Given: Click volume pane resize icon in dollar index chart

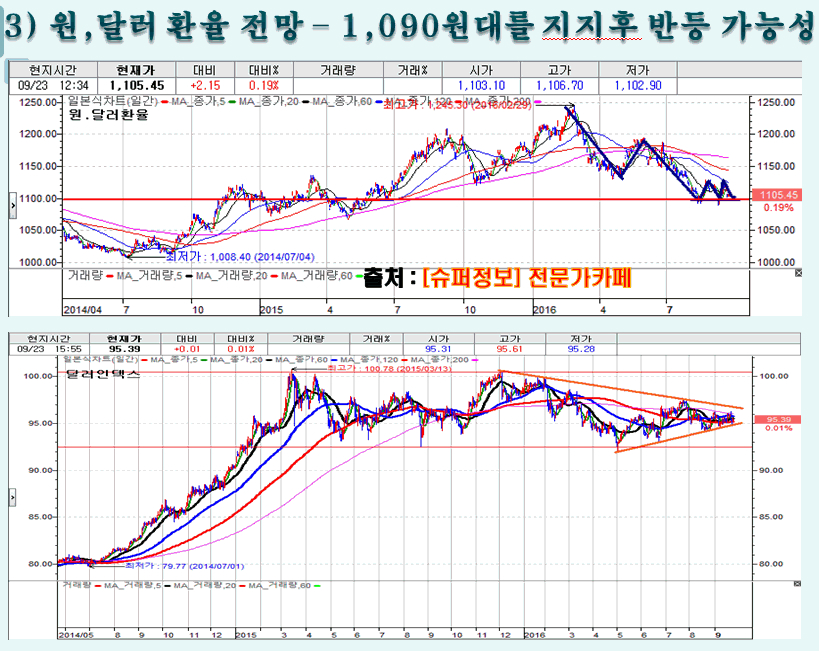Looking at the screenshot, I should pyautogui.click(x=797, y=583).
